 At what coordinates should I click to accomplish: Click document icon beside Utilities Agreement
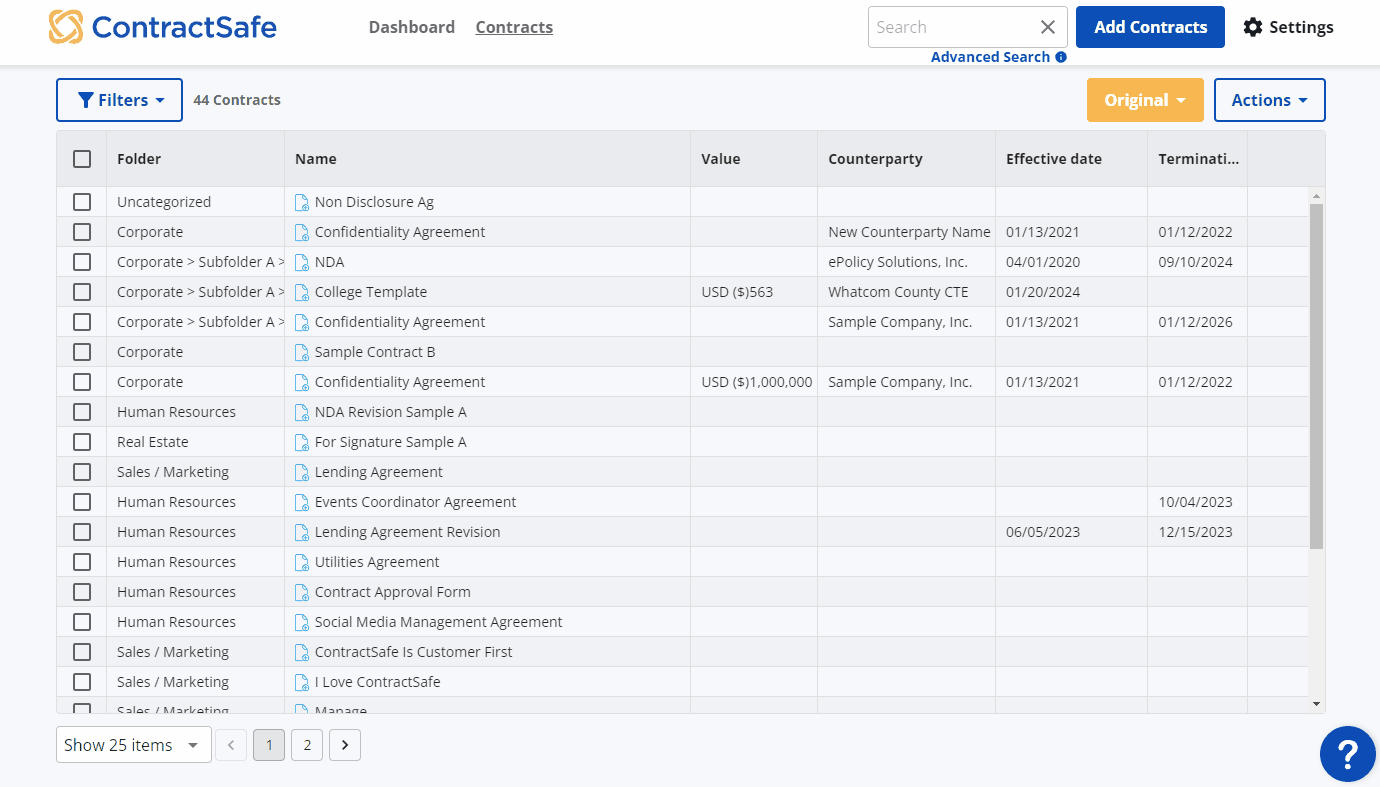coord(302,562)
